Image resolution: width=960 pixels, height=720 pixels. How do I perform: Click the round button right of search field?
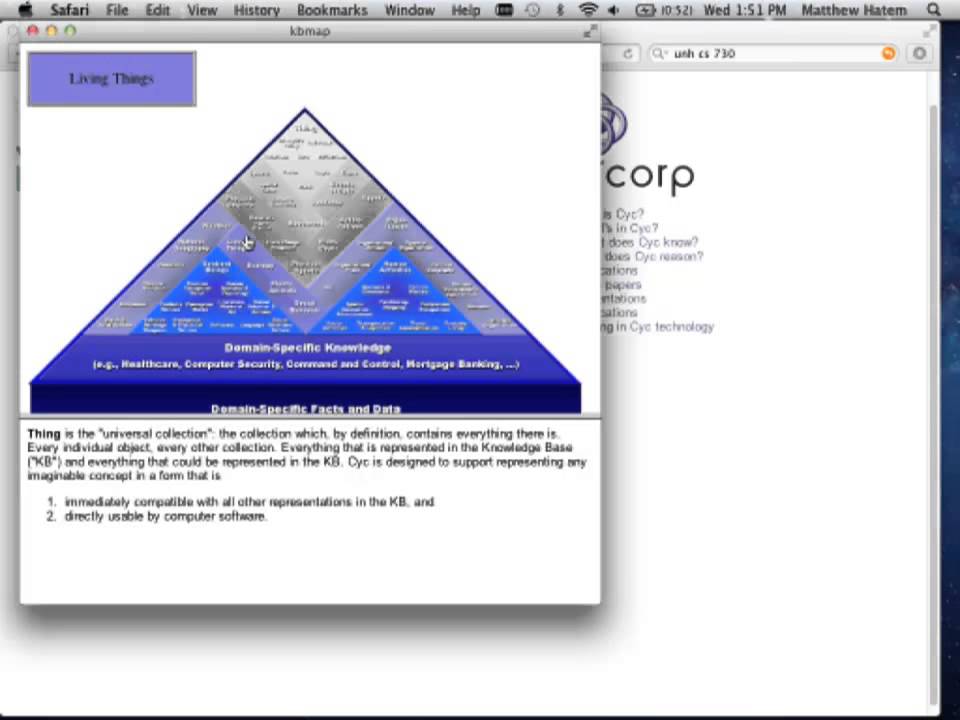[x=919, y=54]
